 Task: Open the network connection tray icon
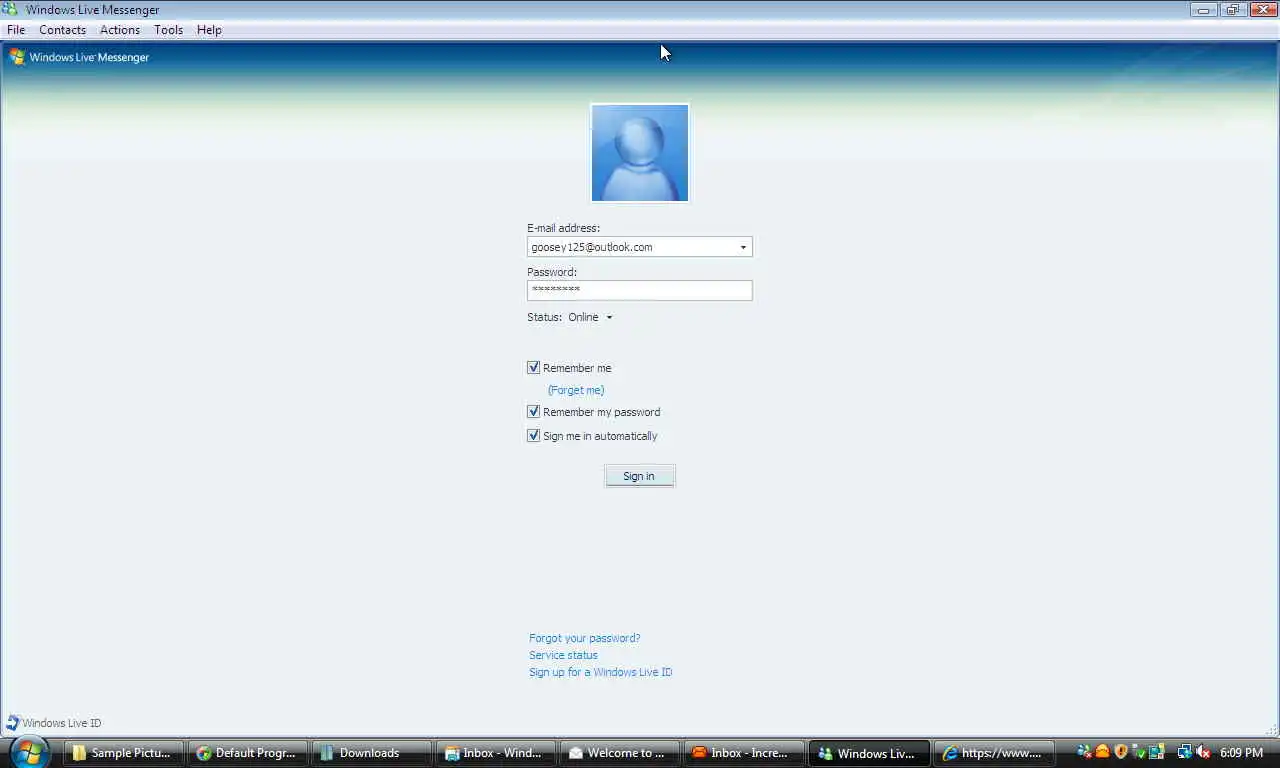pos(1185,752)
